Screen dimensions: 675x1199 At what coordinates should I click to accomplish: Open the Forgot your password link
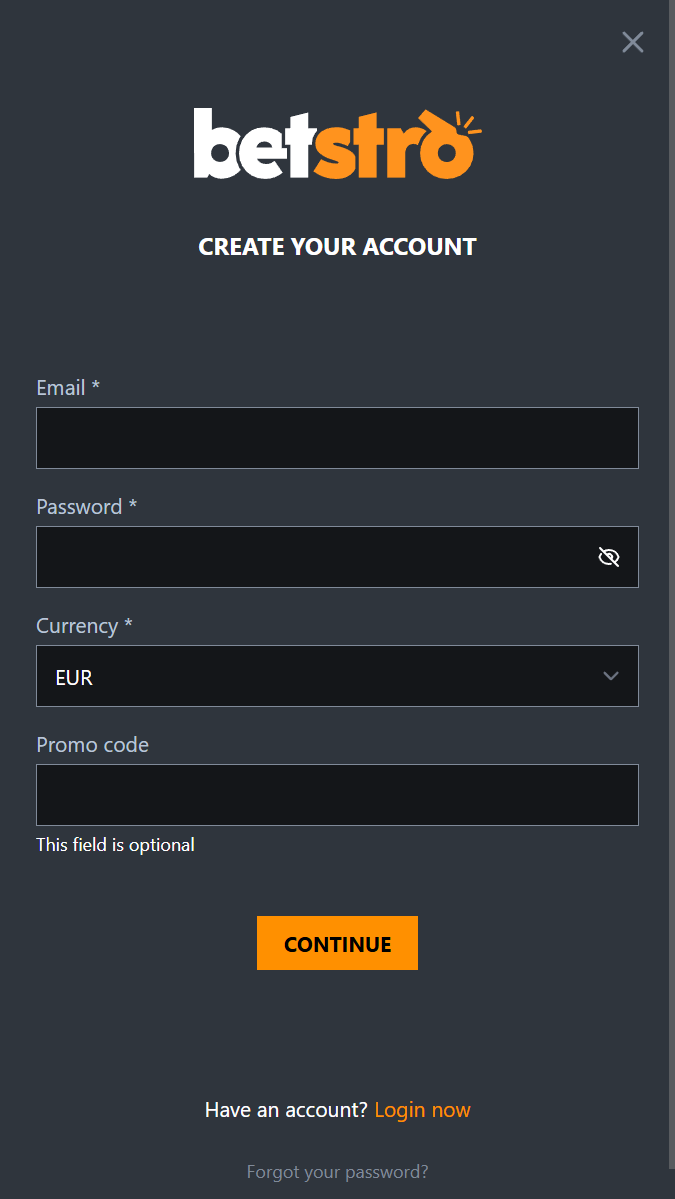[337, 1172]
